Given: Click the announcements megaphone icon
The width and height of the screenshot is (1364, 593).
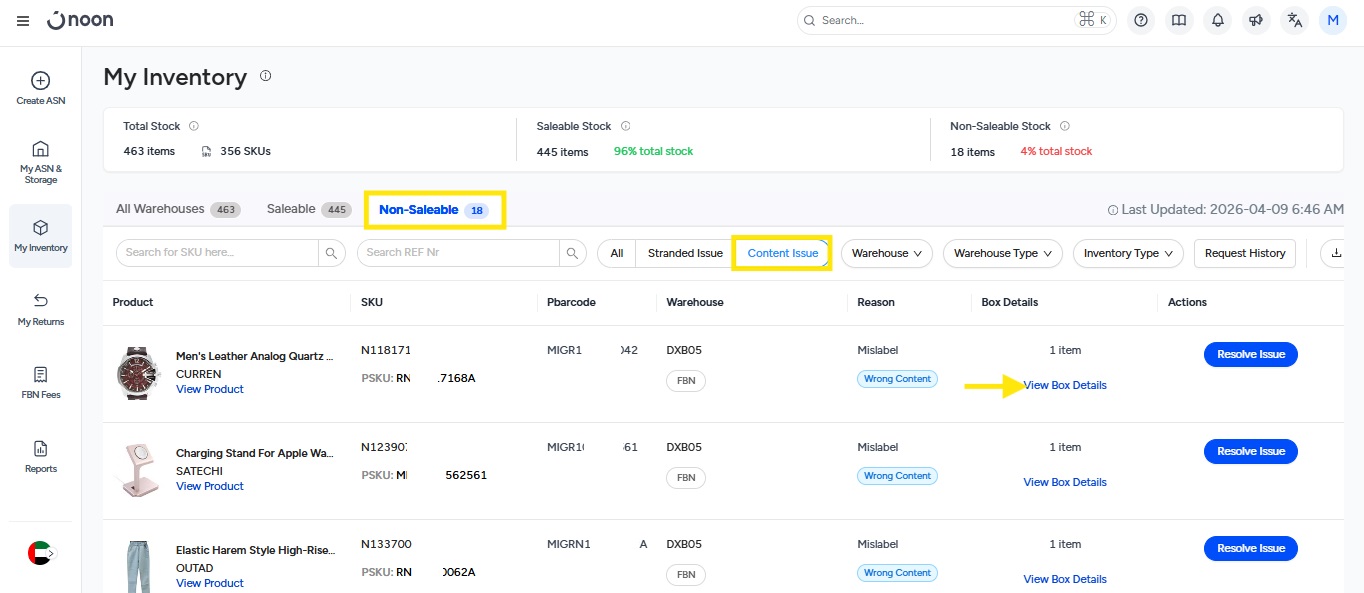Looking at the screenshot, I should click(x=1256, y=20).
